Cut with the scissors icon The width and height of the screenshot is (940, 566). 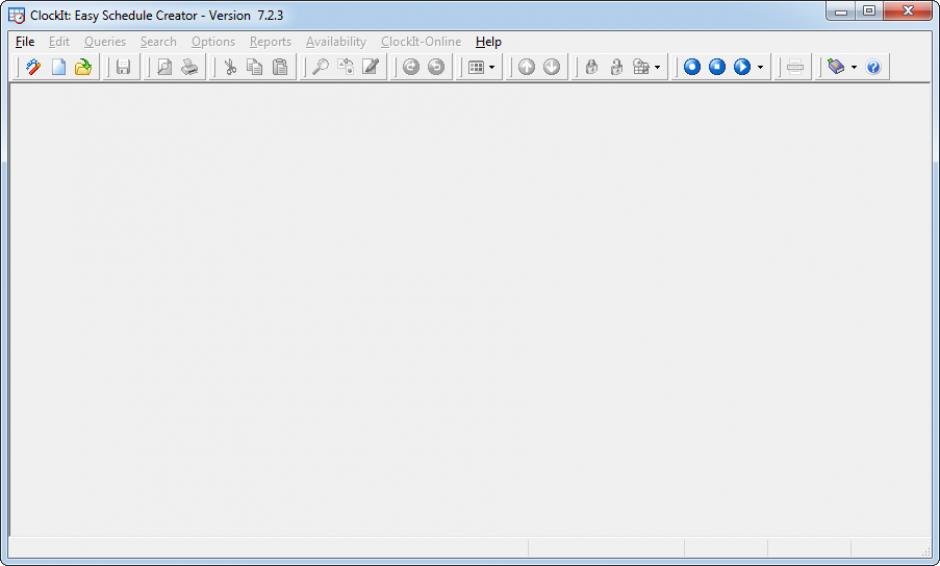[x=230, y=67]
